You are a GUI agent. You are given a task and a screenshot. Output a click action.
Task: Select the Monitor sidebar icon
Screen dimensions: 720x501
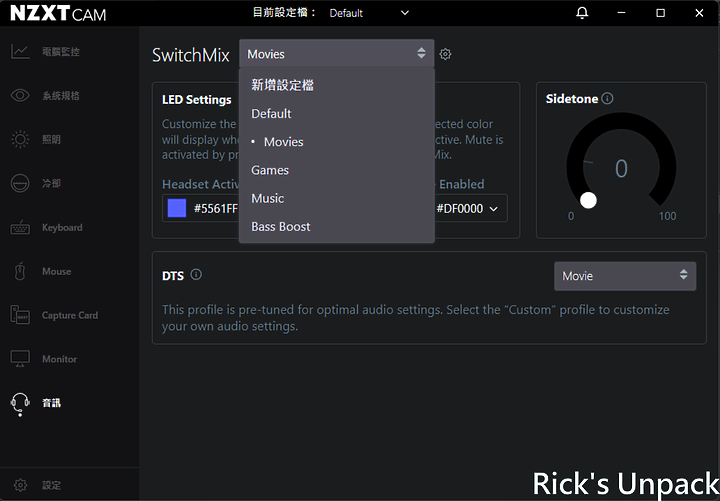[20, 359]
